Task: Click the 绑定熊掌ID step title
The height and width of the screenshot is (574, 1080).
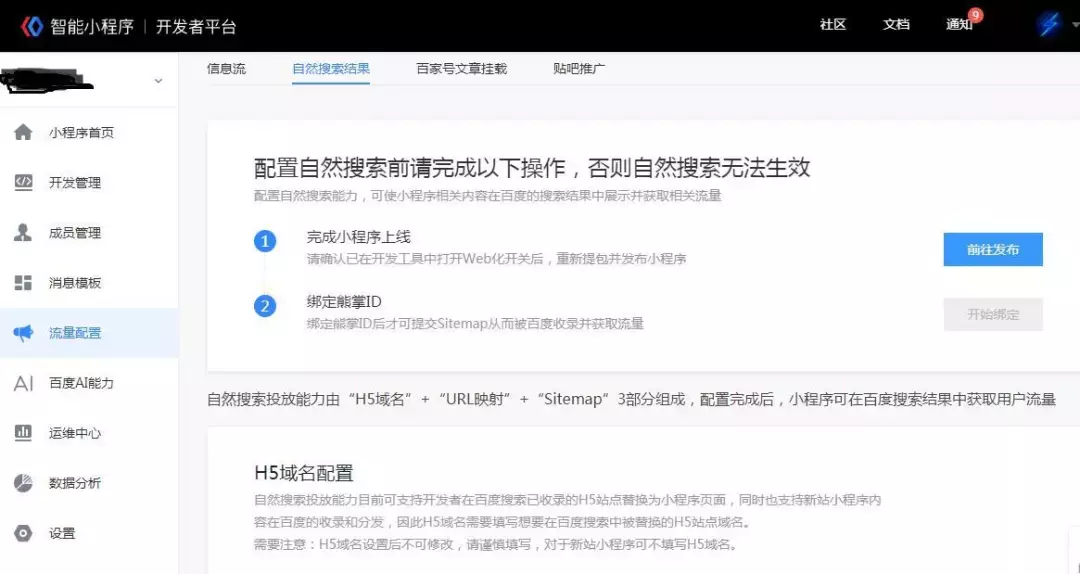Action: (344, 302)
